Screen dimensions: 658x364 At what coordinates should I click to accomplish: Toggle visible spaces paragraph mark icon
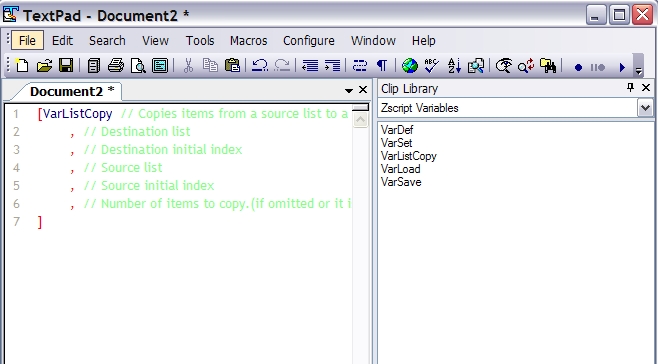[382, 66]
